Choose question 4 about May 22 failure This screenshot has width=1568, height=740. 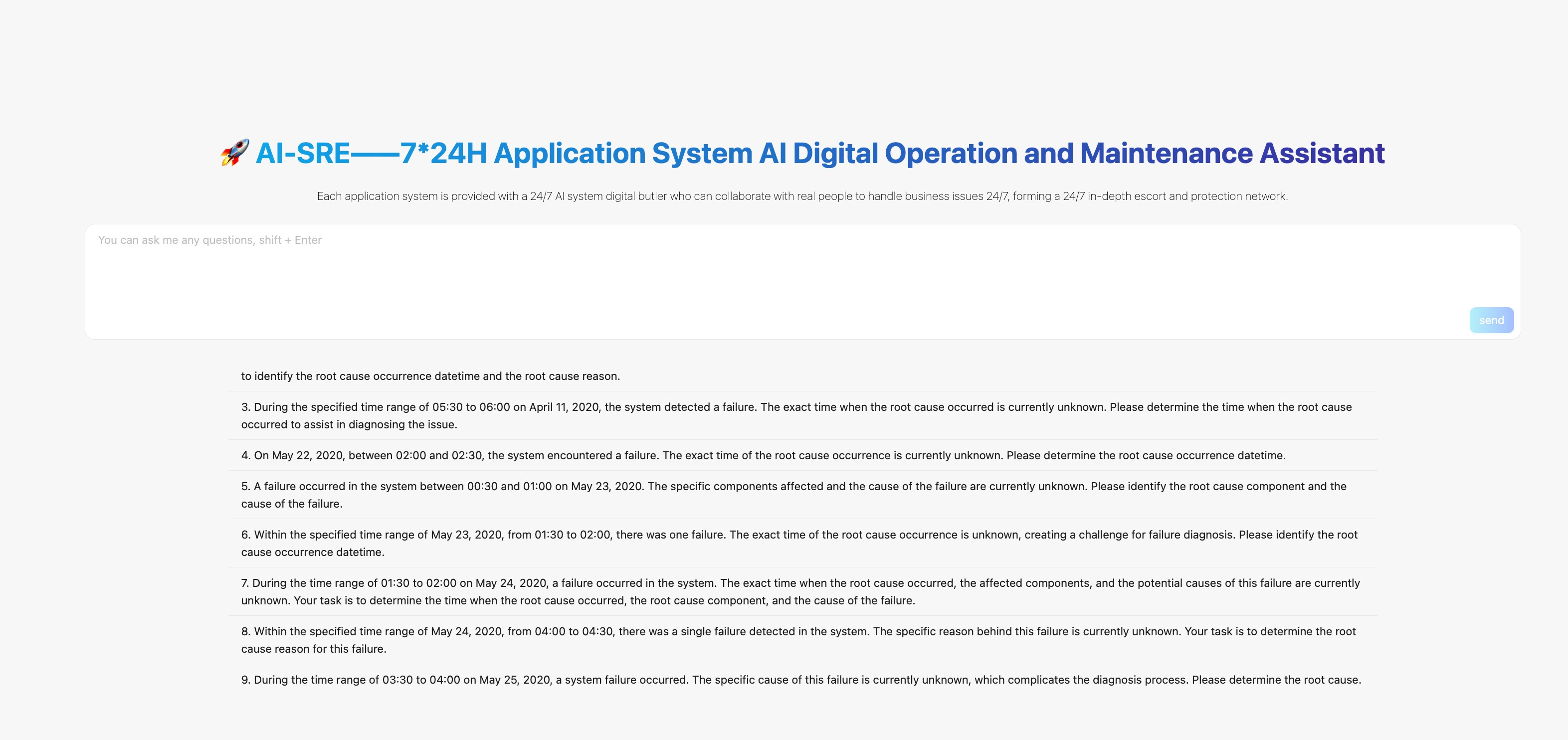click(x=763, y=455)
